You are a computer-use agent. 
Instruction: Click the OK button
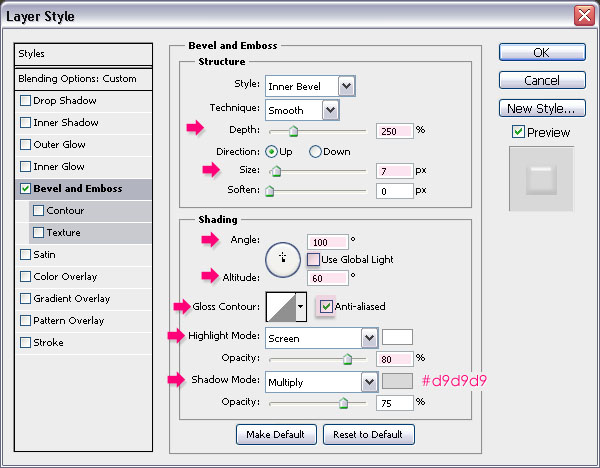pyautogui.click(x=541, y=53)
